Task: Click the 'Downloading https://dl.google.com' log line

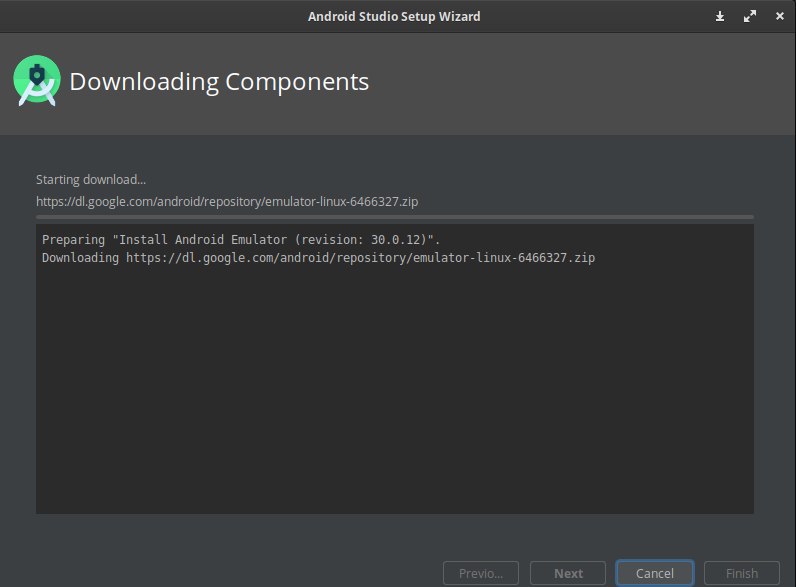Action: point(318,258)
